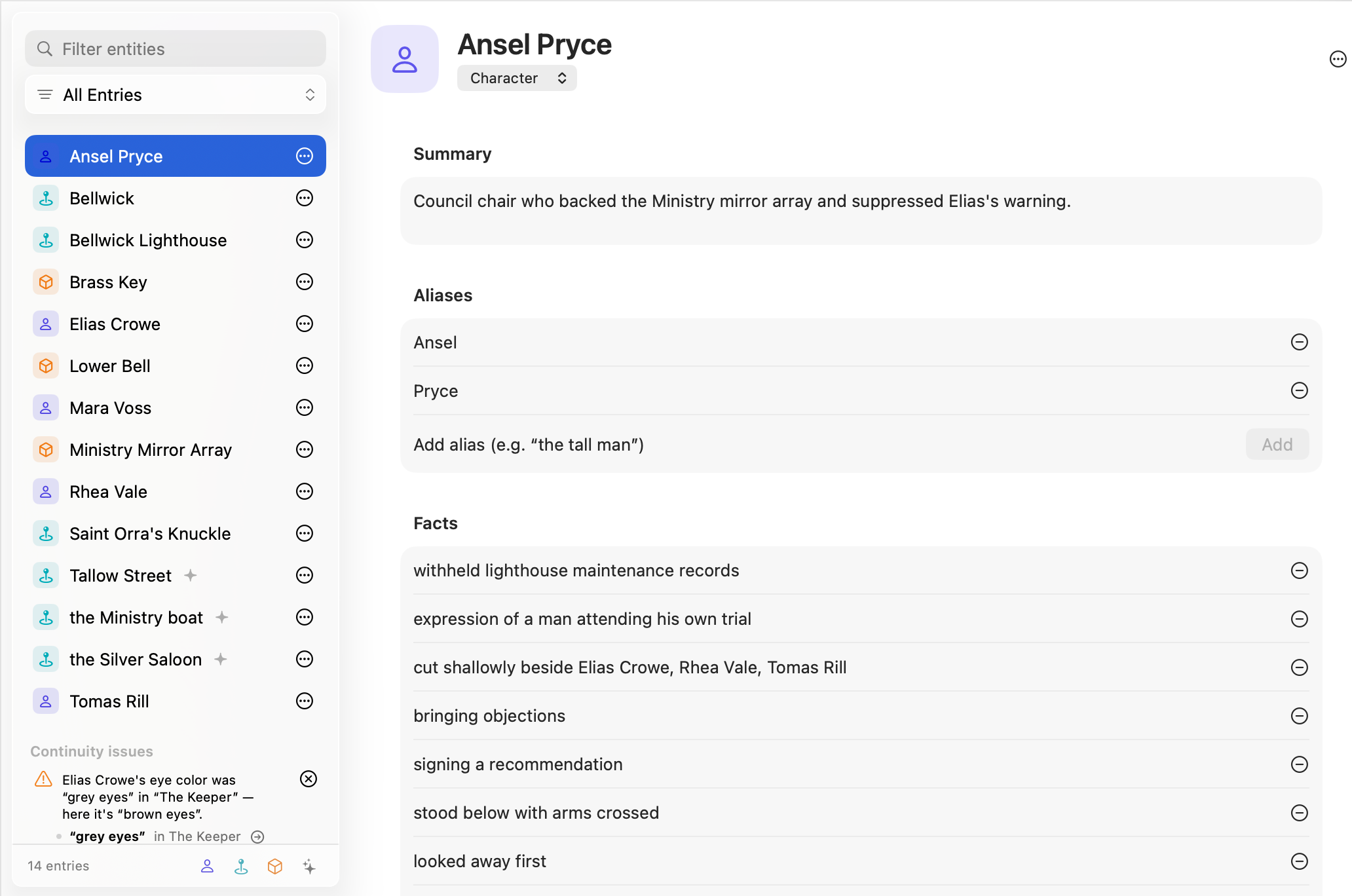1352x896 pixels.
Task: Select the Saint Orra's Knuckle entry
Action: (176, 533)
